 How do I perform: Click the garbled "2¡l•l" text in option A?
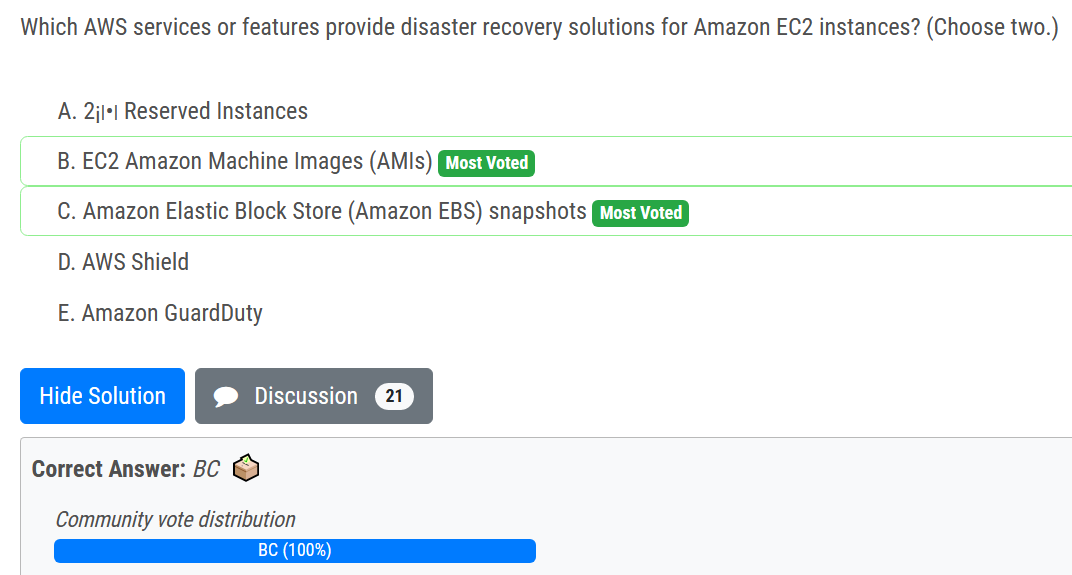click(102, 112)
